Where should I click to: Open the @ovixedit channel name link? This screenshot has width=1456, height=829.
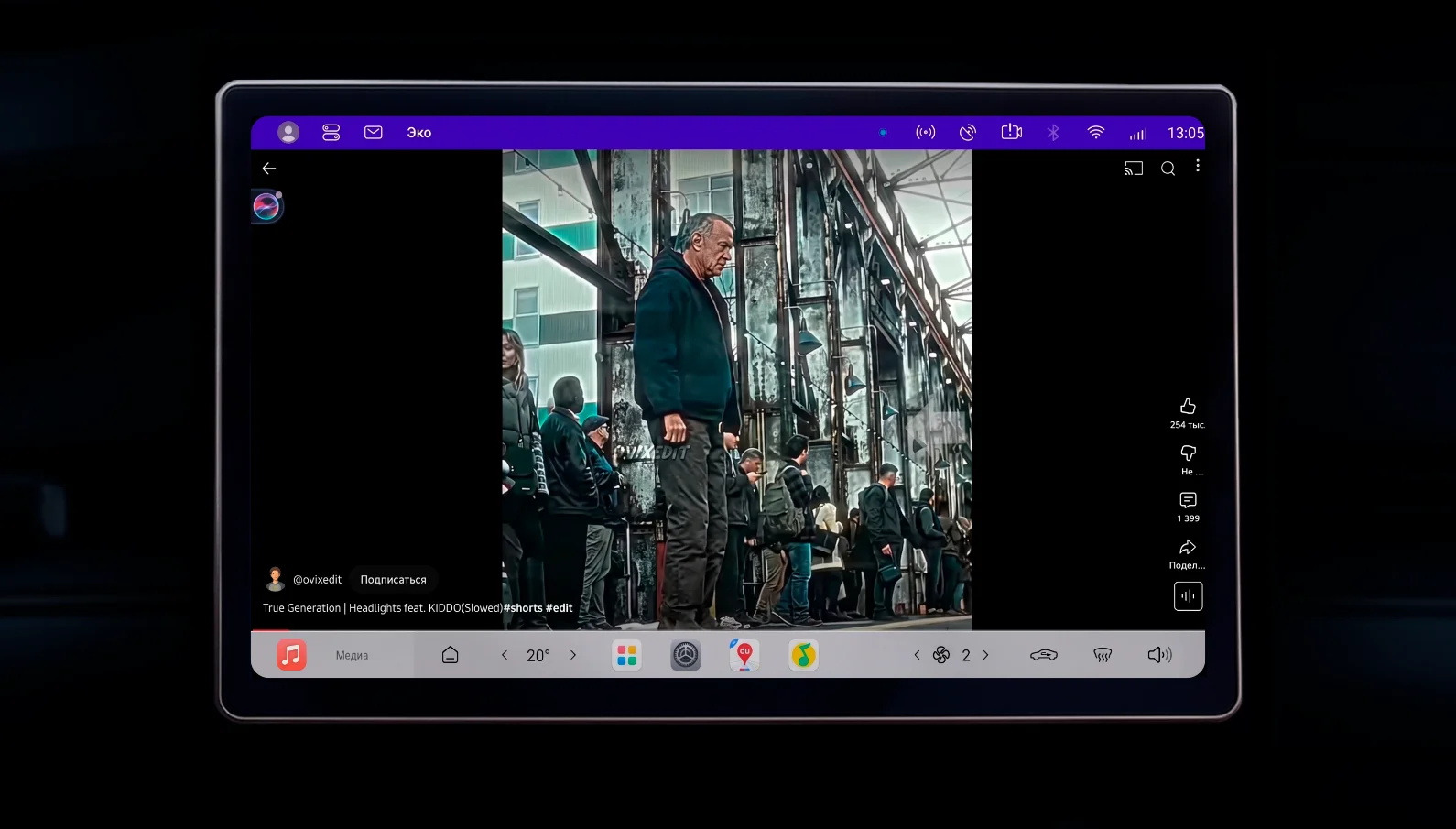[x=317, y=580]
